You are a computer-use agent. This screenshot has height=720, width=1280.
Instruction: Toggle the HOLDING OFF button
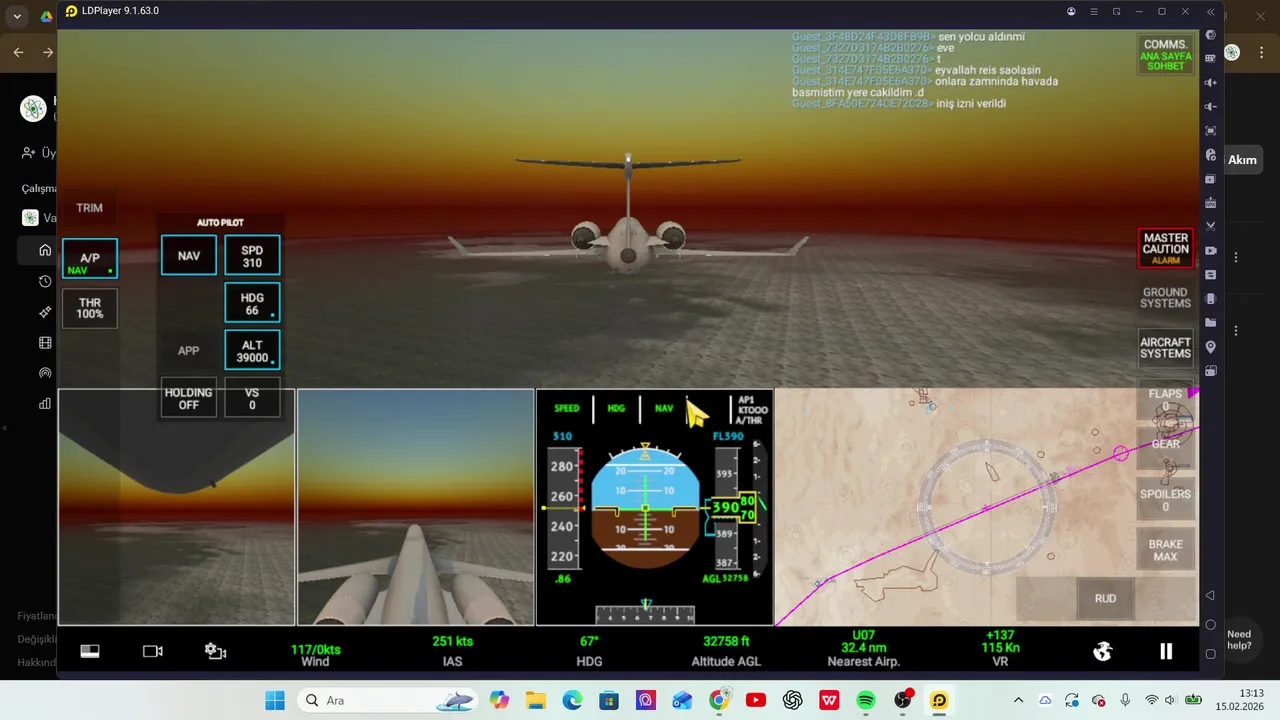(189, 398)
